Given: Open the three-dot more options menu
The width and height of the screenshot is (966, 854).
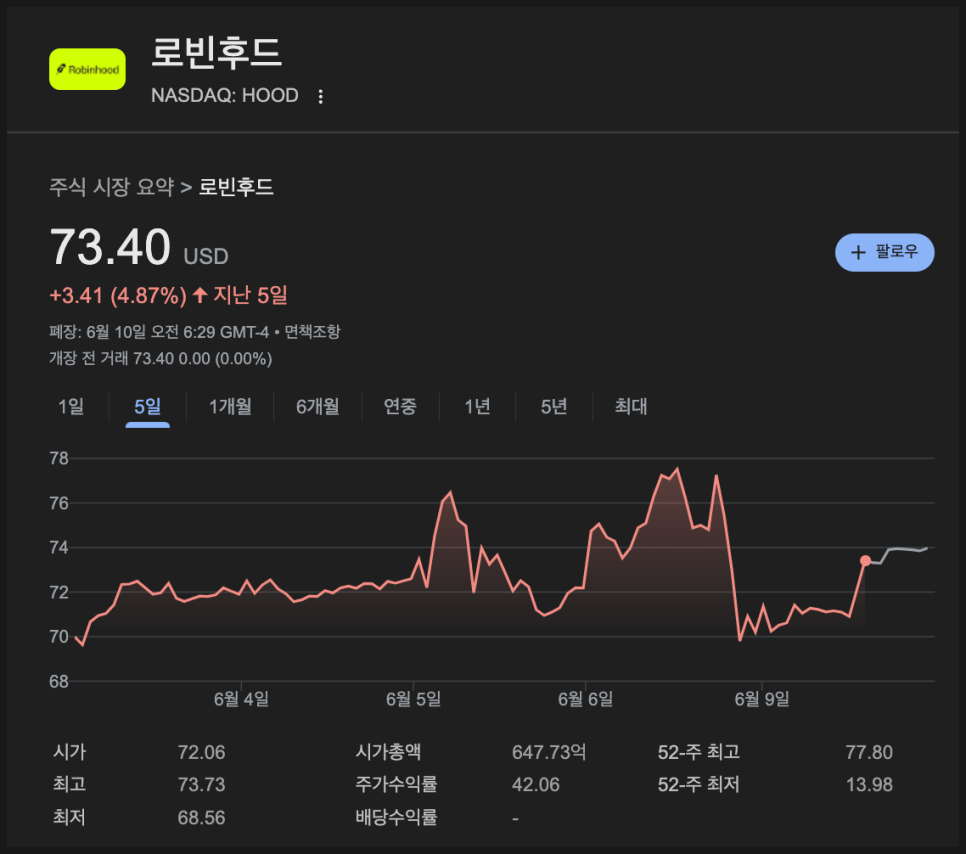Looking at the screenshot, I should pos(320,96).
